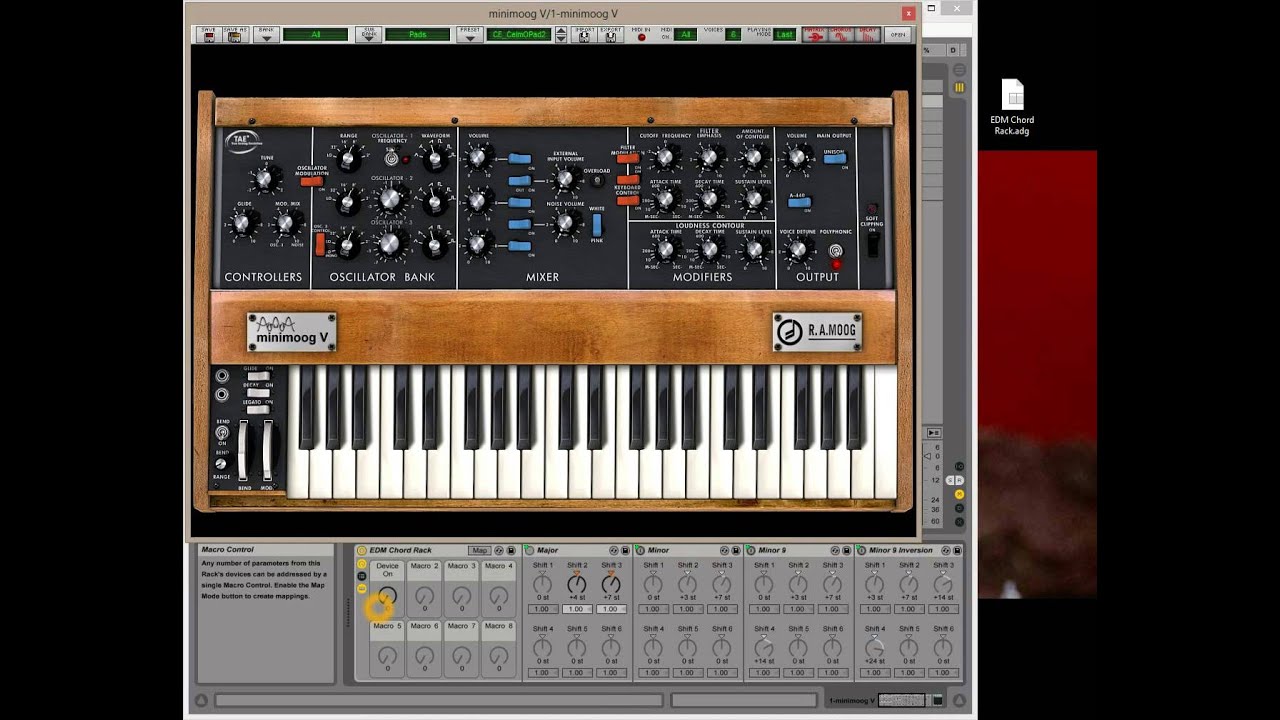Show or hide the rack Chain List
This screenshot has width=1280, height=720.
point(361,576)
